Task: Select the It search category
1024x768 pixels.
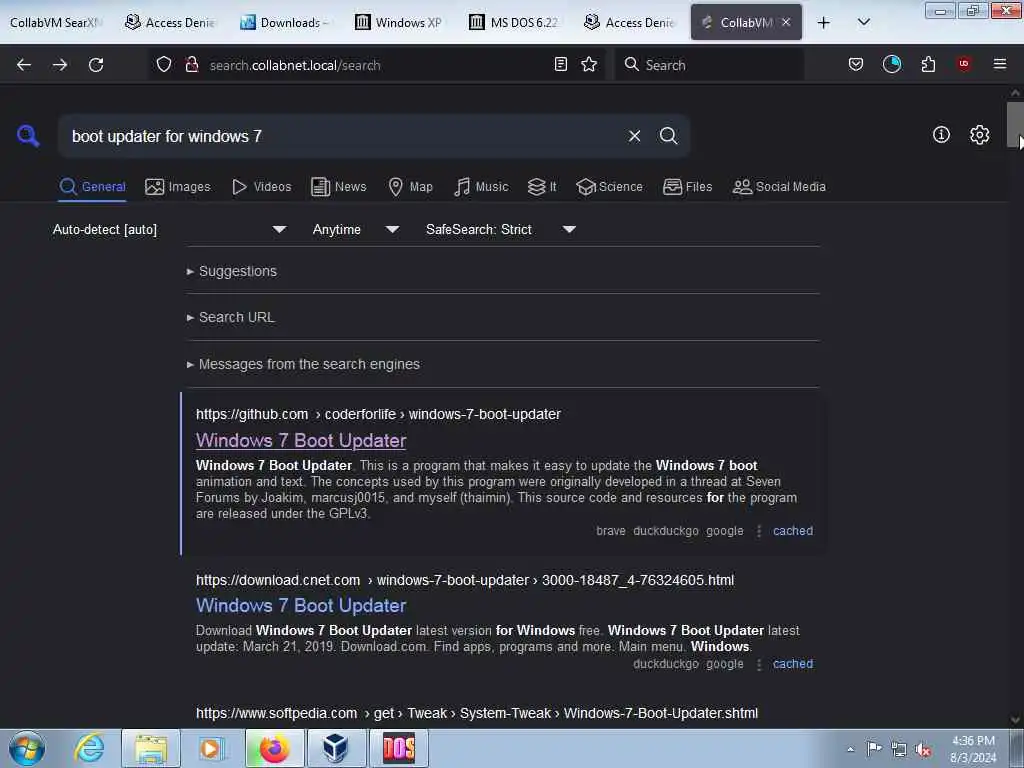Action: pyautogui.click(x=542, y=187)
